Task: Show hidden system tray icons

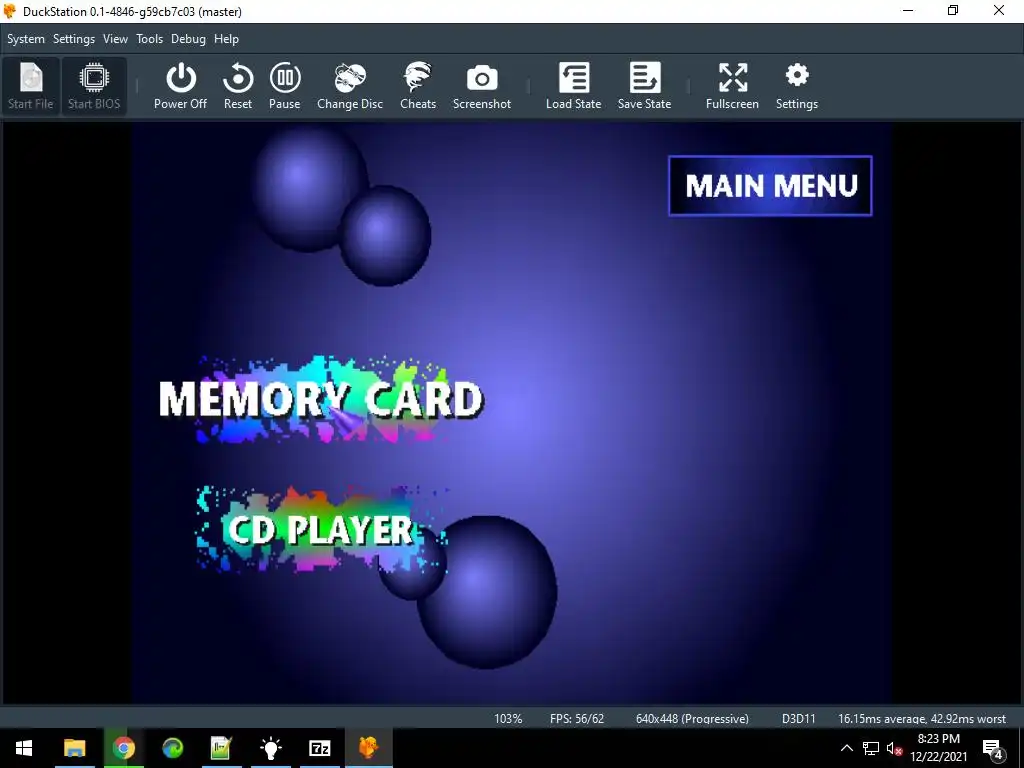Action: click(x=846, y=748)
